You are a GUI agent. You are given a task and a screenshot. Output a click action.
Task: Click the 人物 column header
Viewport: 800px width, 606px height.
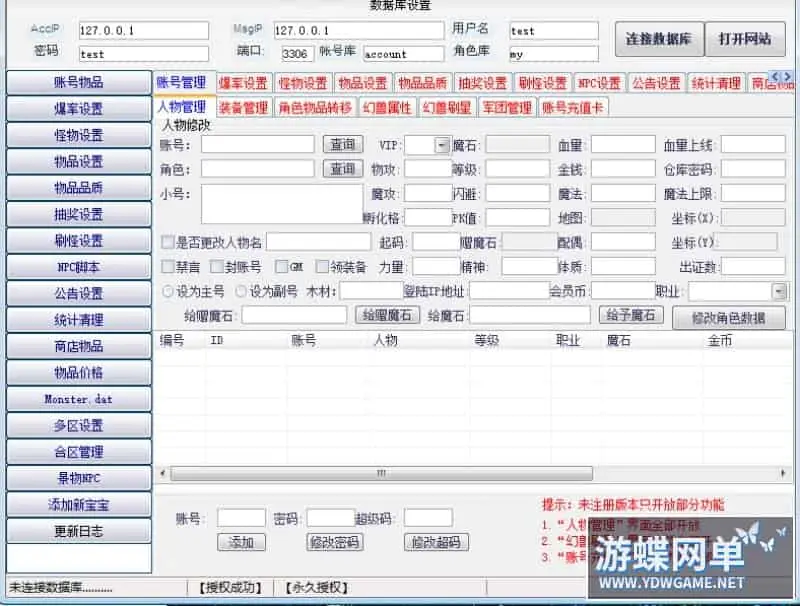coord(386,340)
